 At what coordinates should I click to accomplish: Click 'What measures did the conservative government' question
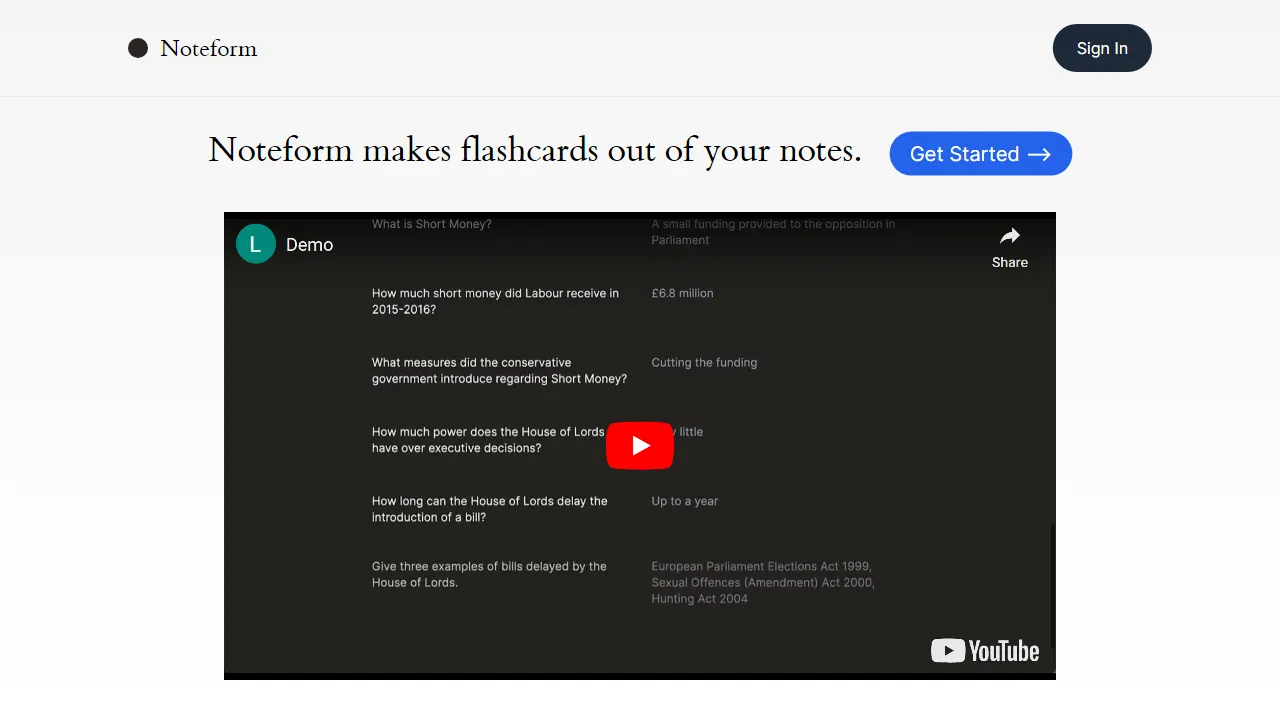click(x=499, y=370)
